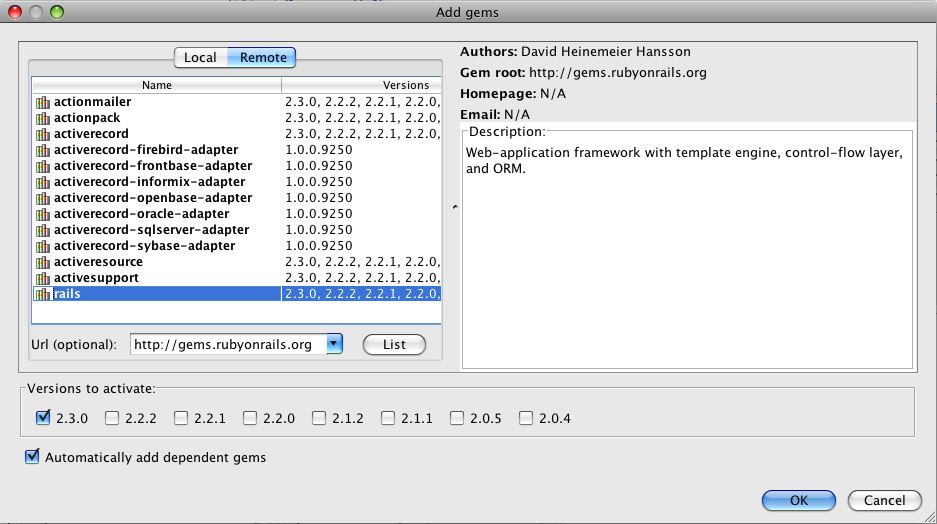Click the gem description text area
937x524 pixels.
click(x=687, y=251)
